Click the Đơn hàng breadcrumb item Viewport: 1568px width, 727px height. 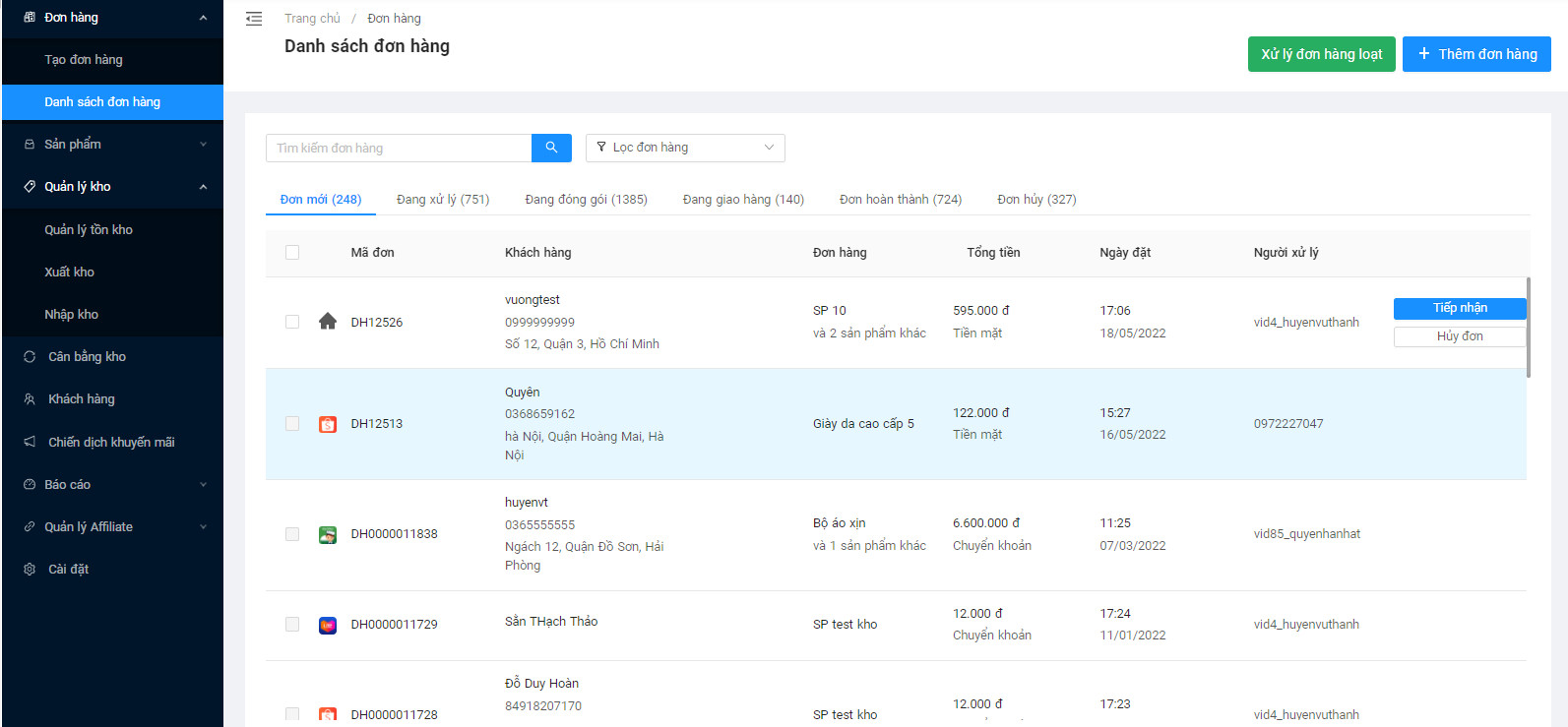point(394,19)
